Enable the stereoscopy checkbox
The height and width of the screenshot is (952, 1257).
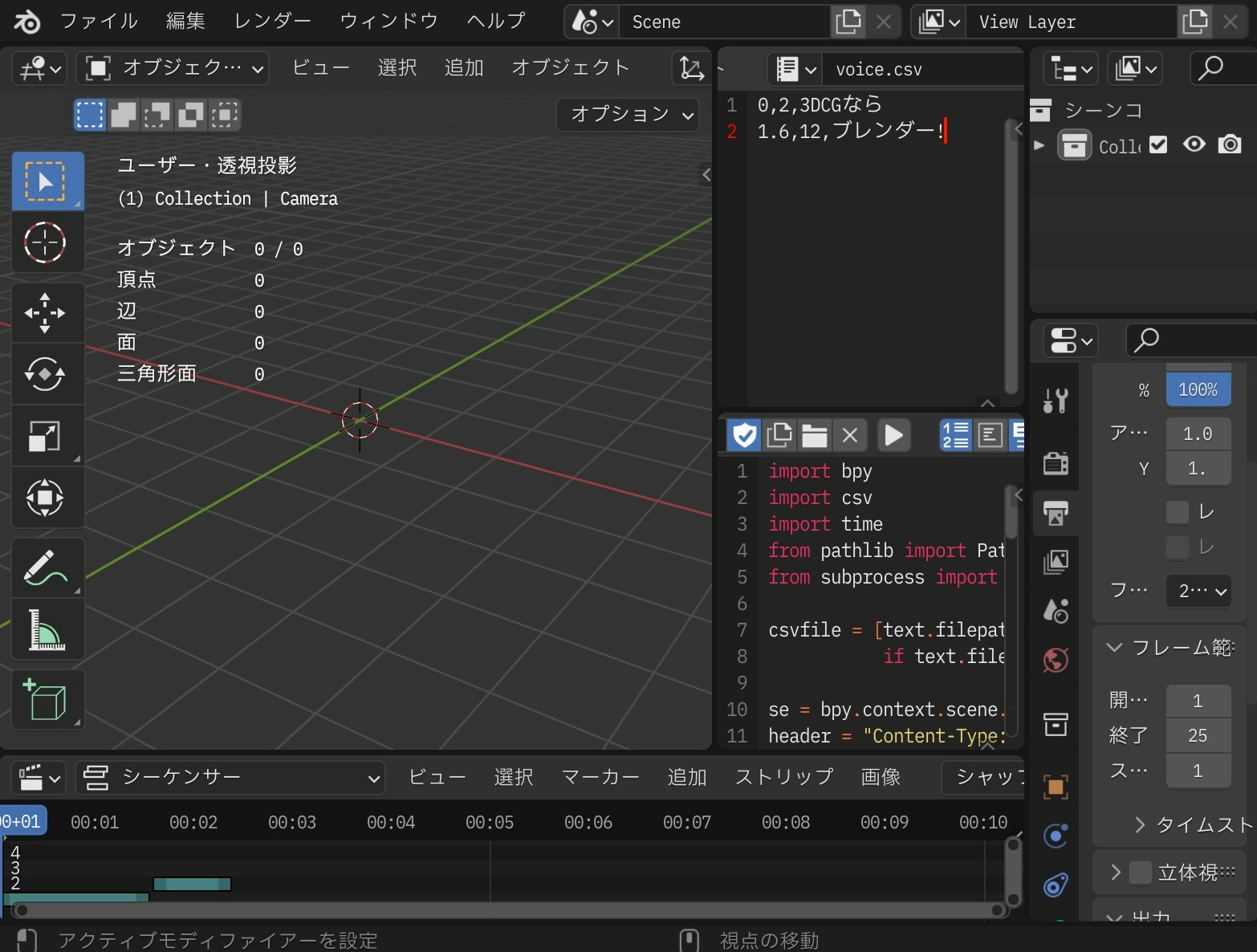point(1141,873)
